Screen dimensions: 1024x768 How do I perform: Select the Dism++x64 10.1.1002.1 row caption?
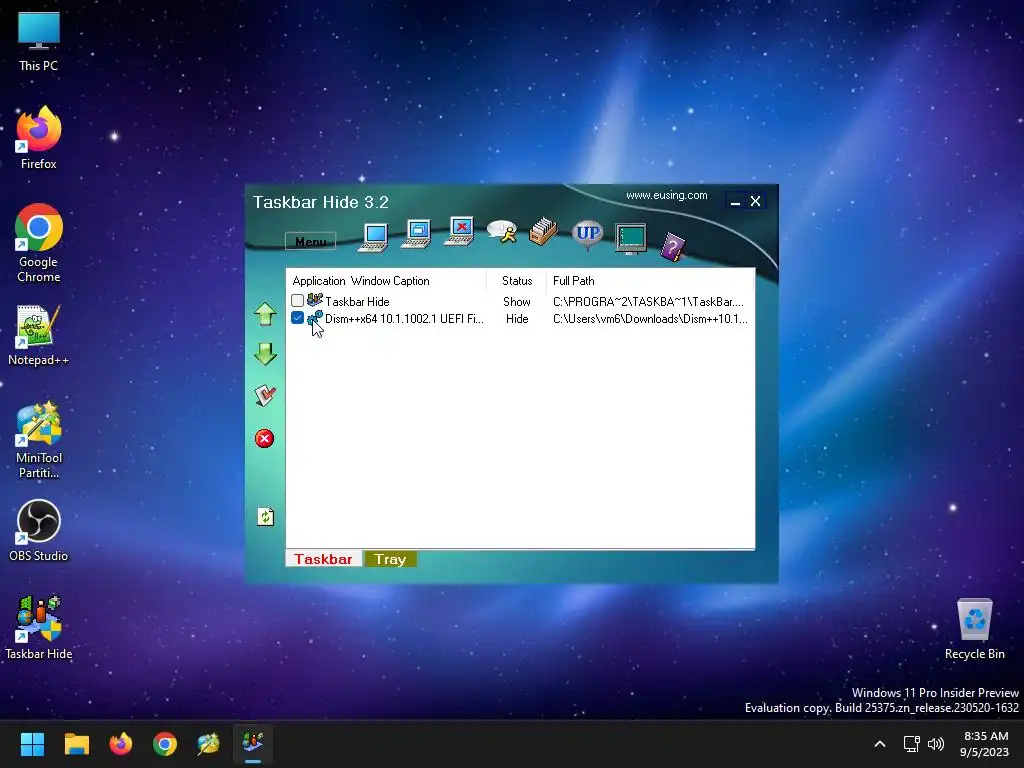404,319
